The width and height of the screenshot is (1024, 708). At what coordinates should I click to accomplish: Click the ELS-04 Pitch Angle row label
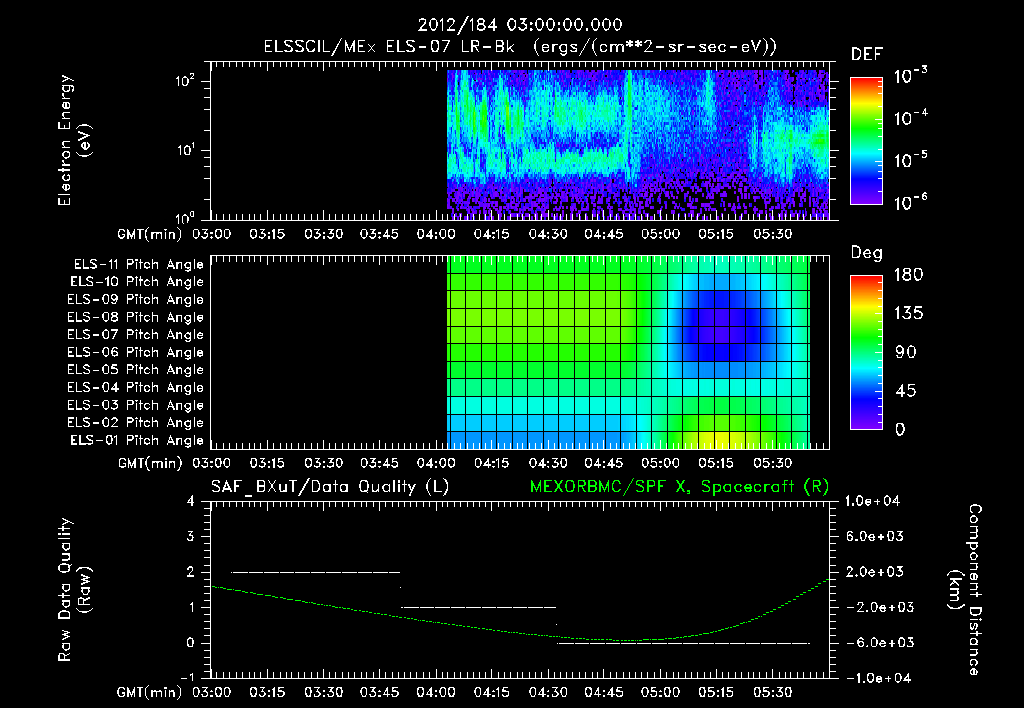tap(135, 387)
